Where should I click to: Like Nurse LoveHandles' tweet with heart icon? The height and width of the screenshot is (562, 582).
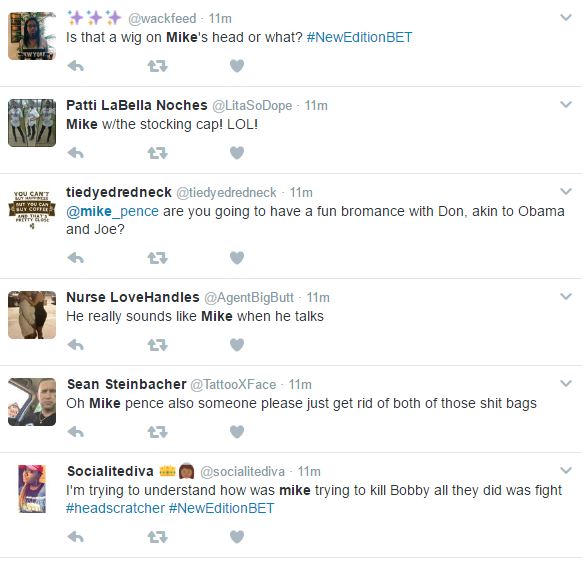237,345
